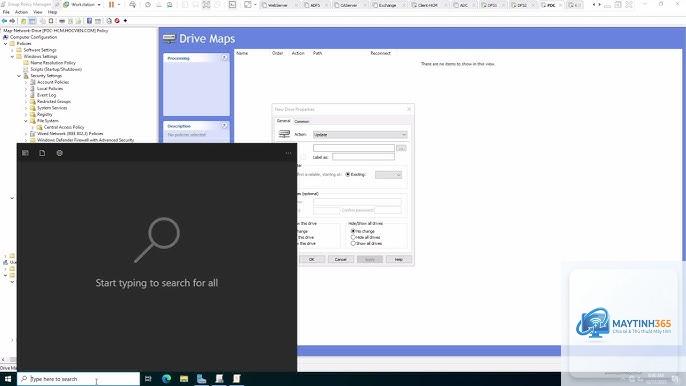Collapse the File System node
Screen dimensions: 686x386
coord(26,121)
